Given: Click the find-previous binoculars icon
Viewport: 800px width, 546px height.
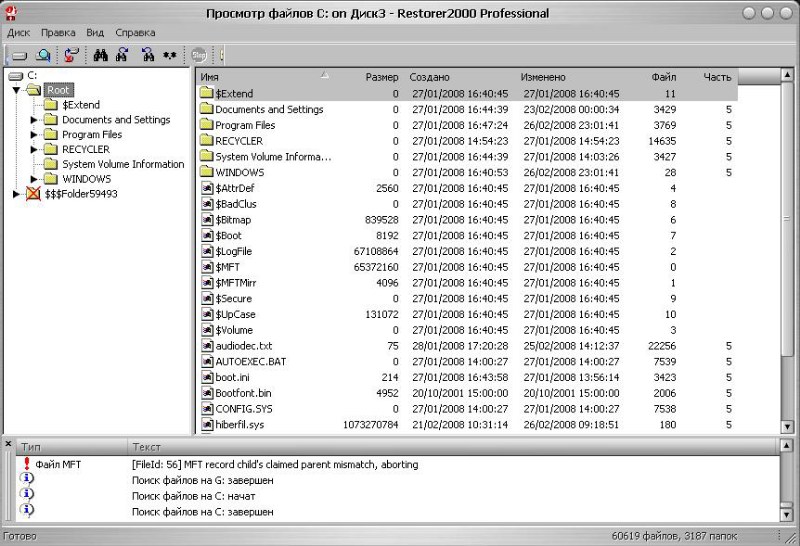Looking at the screenshot, I should (147, 56).
